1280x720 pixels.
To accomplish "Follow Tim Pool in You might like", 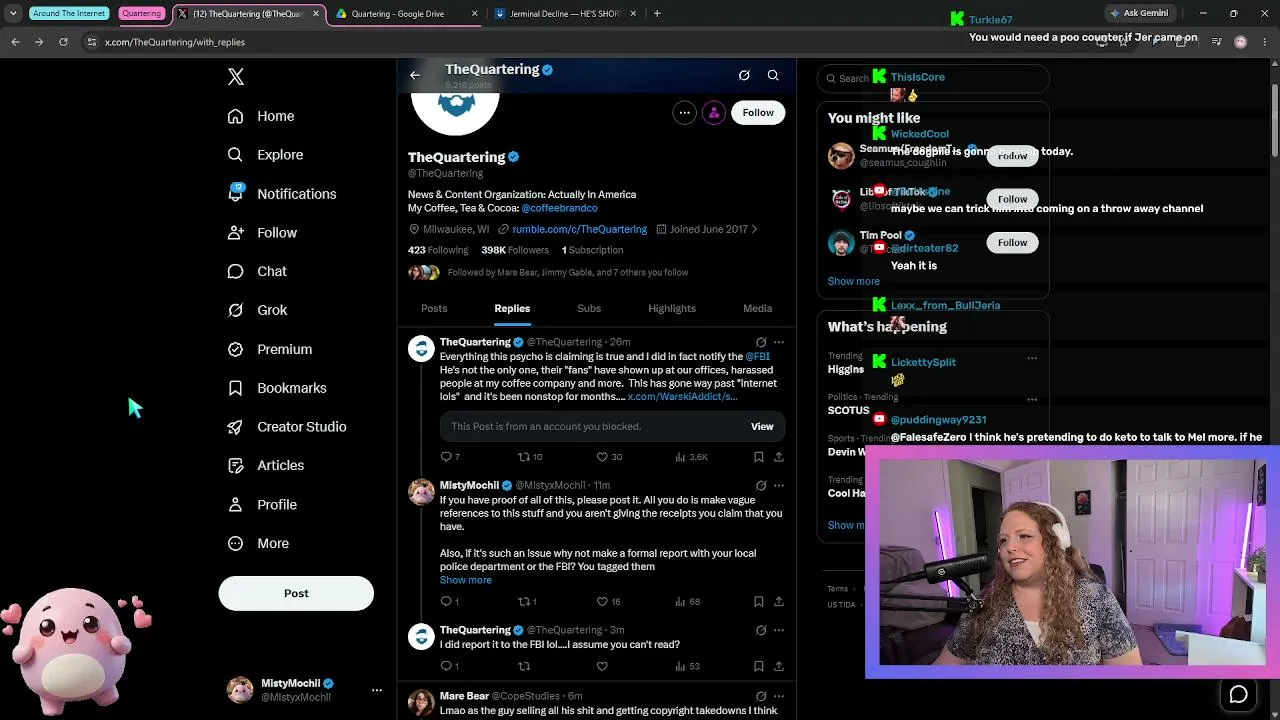I will tap(1012, 243).
